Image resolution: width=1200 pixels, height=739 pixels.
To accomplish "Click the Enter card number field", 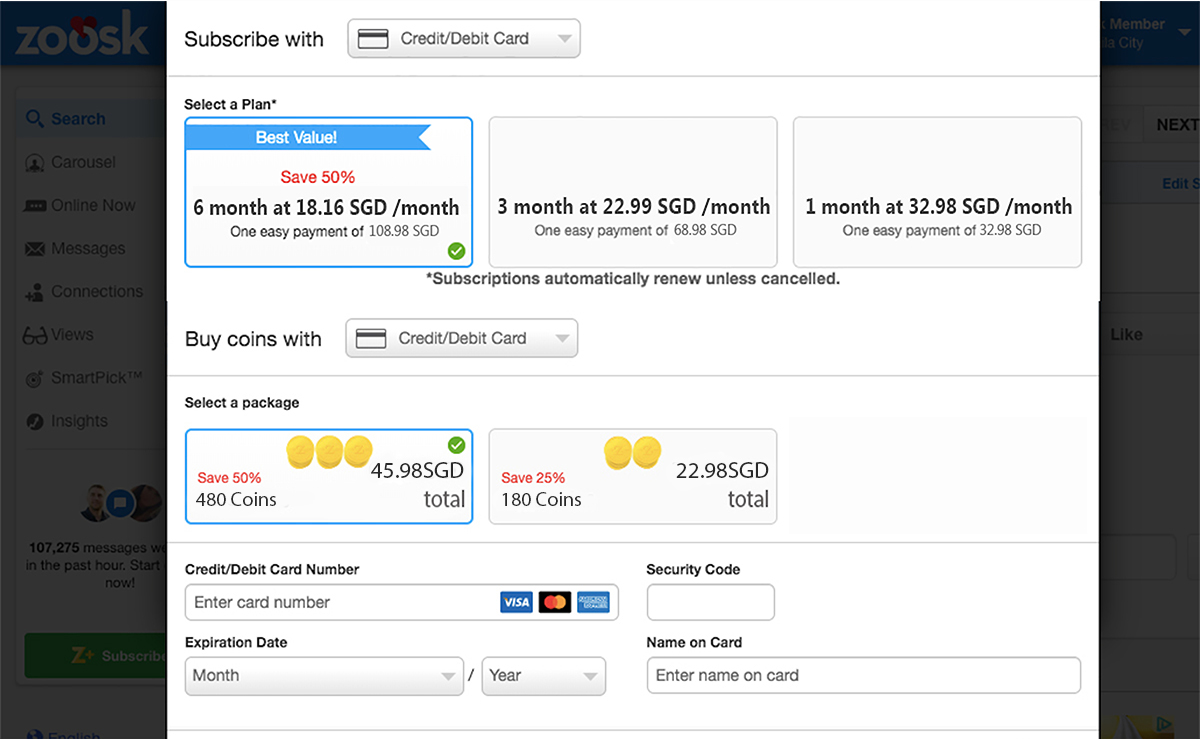I will point(402,602).
